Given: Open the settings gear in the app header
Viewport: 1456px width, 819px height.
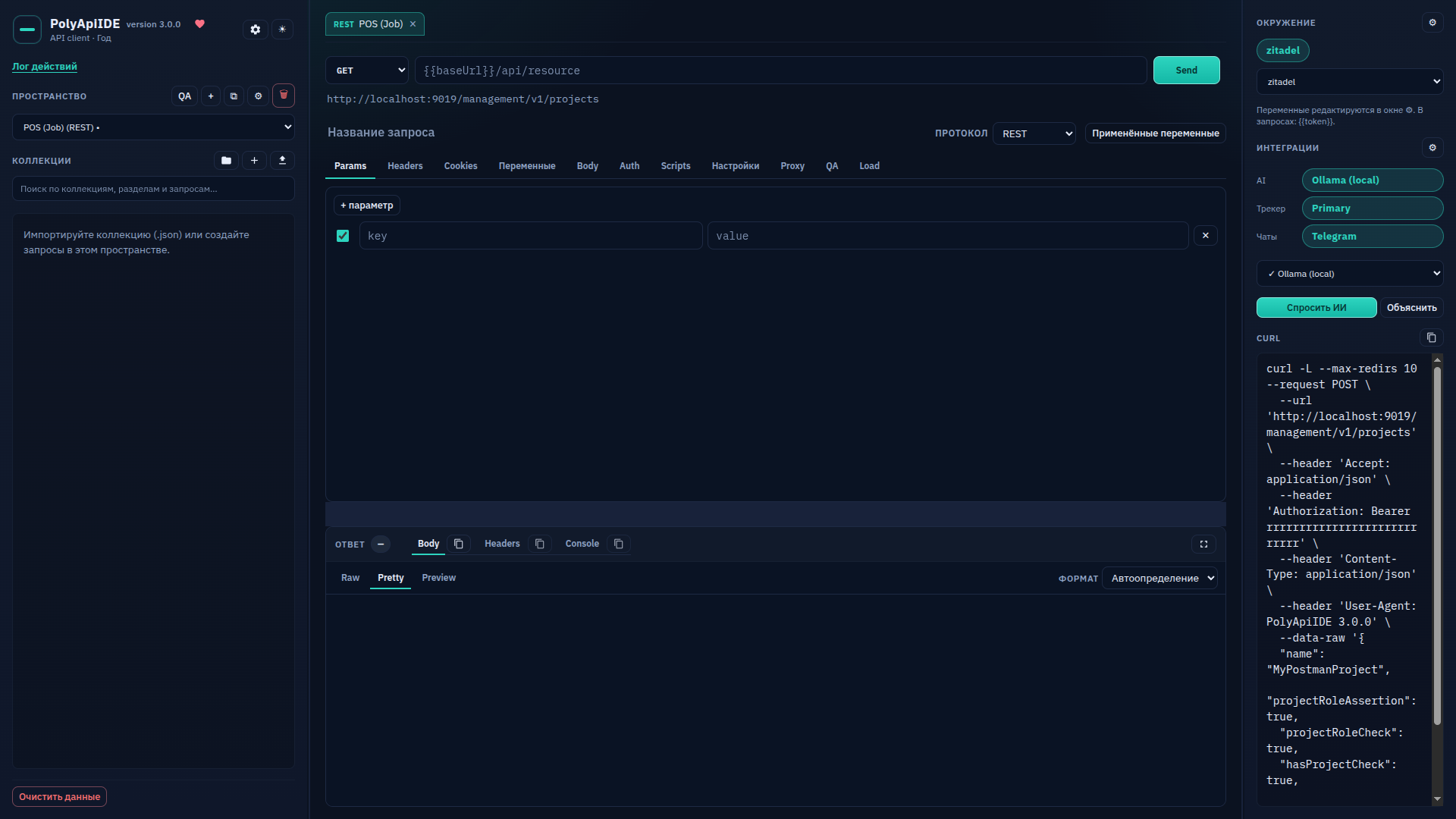Looking at the screenshot, I should pyautogui.click(x=256, y=30).
